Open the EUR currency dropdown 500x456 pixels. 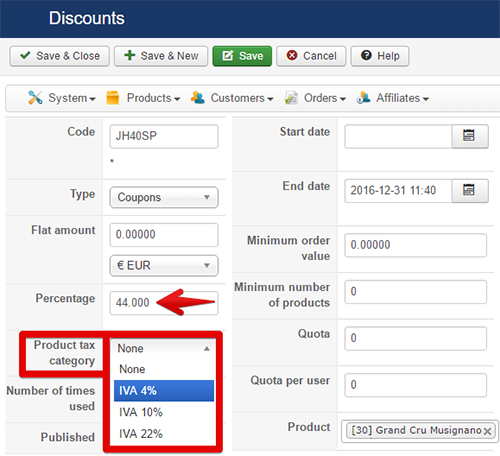[164, 266]
